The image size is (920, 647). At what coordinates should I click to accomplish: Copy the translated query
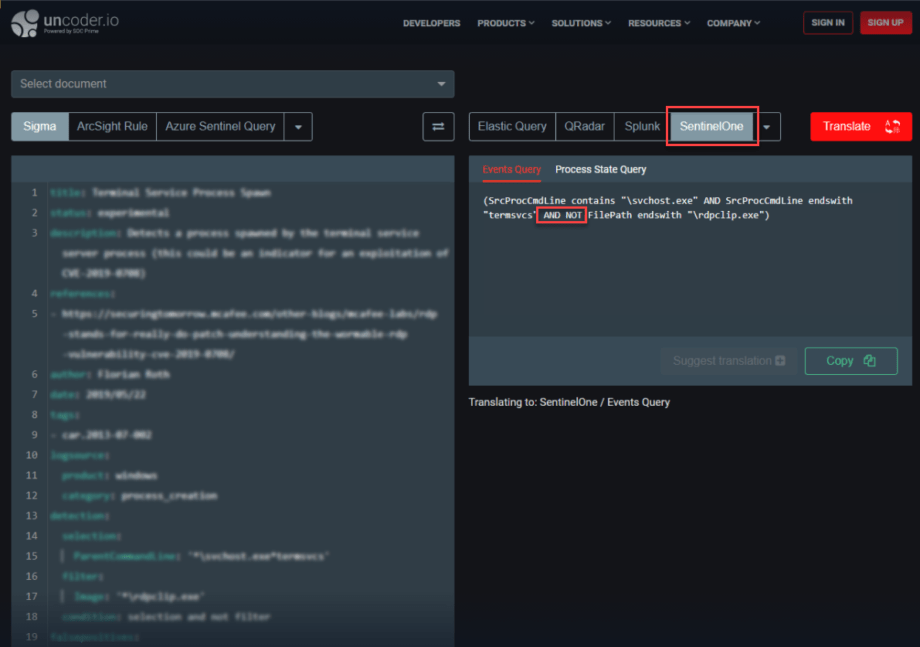850,361
